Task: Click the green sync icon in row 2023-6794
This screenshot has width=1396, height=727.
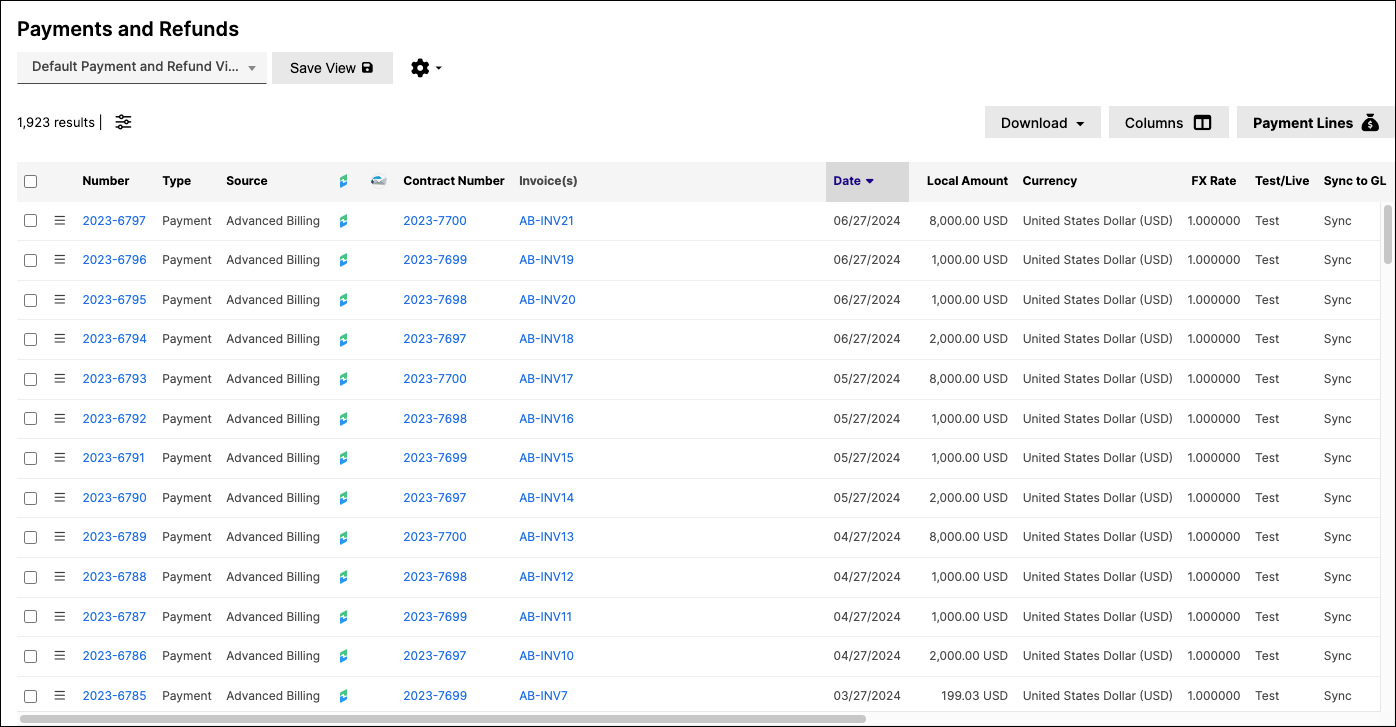Action: click(x=343, y=339)
